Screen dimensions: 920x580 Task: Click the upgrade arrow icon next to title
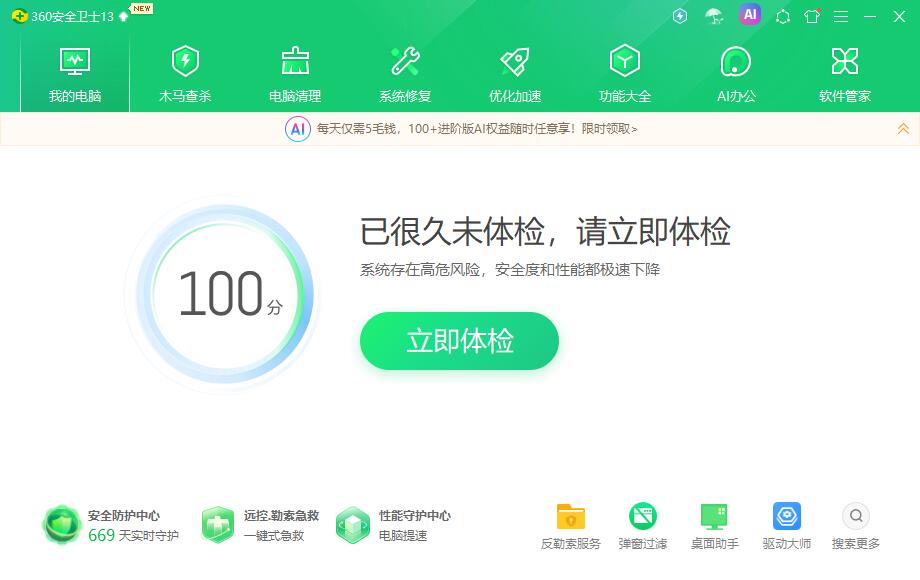[x=123, y=16]
